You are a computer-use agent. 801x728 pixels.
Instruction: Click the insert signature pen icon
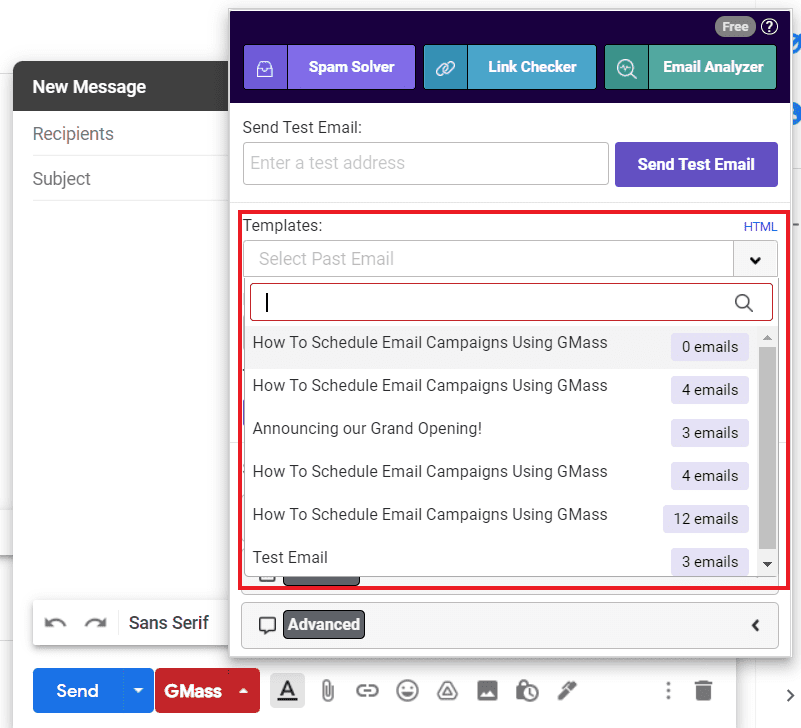pyautogui.click(x=567, y=690)
